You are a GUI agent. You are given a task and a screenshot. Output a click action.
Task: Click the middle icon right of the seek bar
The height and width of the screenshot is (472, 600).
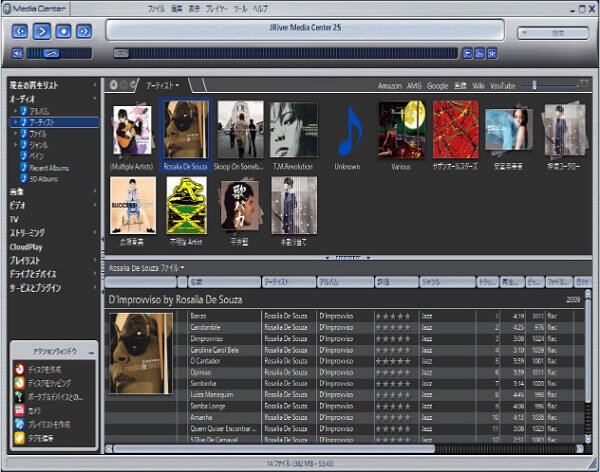[x=480, y=54]
